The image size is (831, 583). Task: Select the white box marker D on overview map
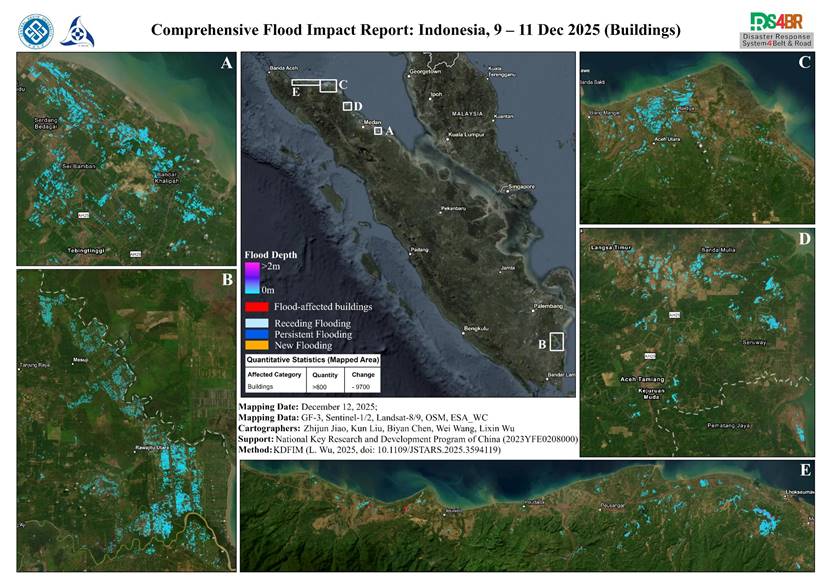point(347,106)
